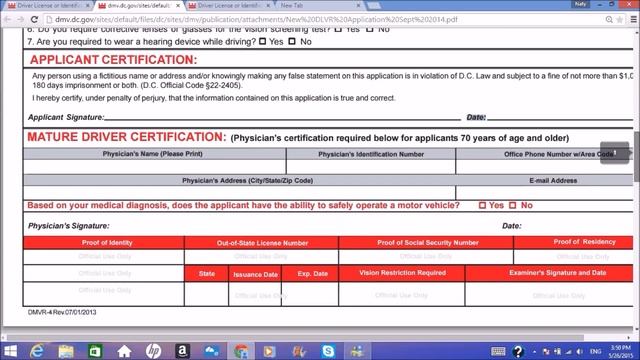Click the gray PDF side panel handle

pyautogui.click(x=614, y=153)
